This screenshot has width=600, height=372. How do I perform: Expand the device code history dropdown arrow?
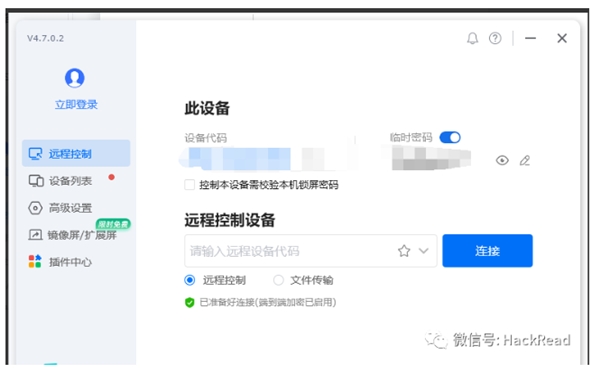[x=424, y=251]
